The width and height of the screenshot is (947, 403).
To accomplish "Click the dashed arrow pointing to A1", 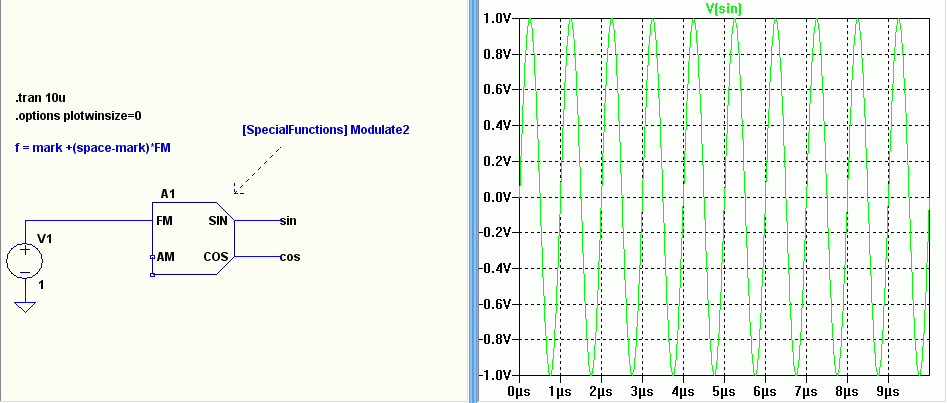I will pos(258,170).
